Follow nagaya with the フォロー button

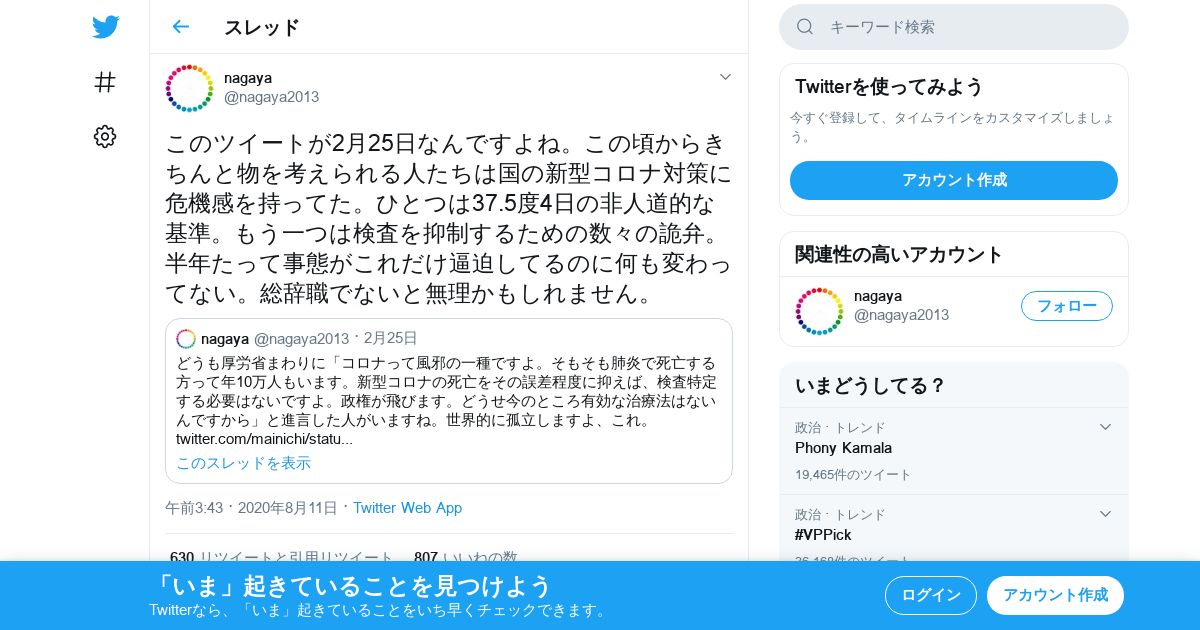point(1067,306)
